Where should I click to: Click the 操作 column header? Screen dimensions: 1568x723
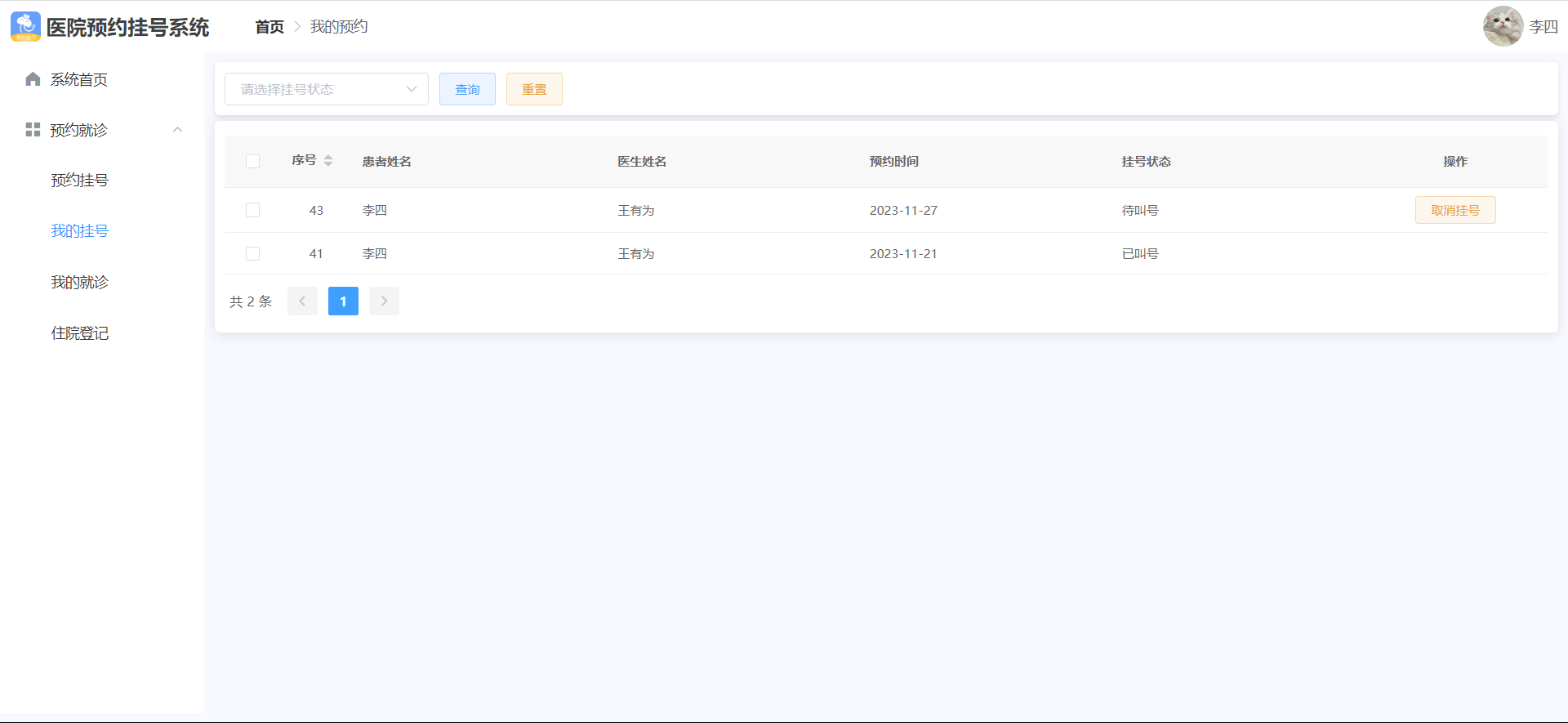(x=1455, y=162)
